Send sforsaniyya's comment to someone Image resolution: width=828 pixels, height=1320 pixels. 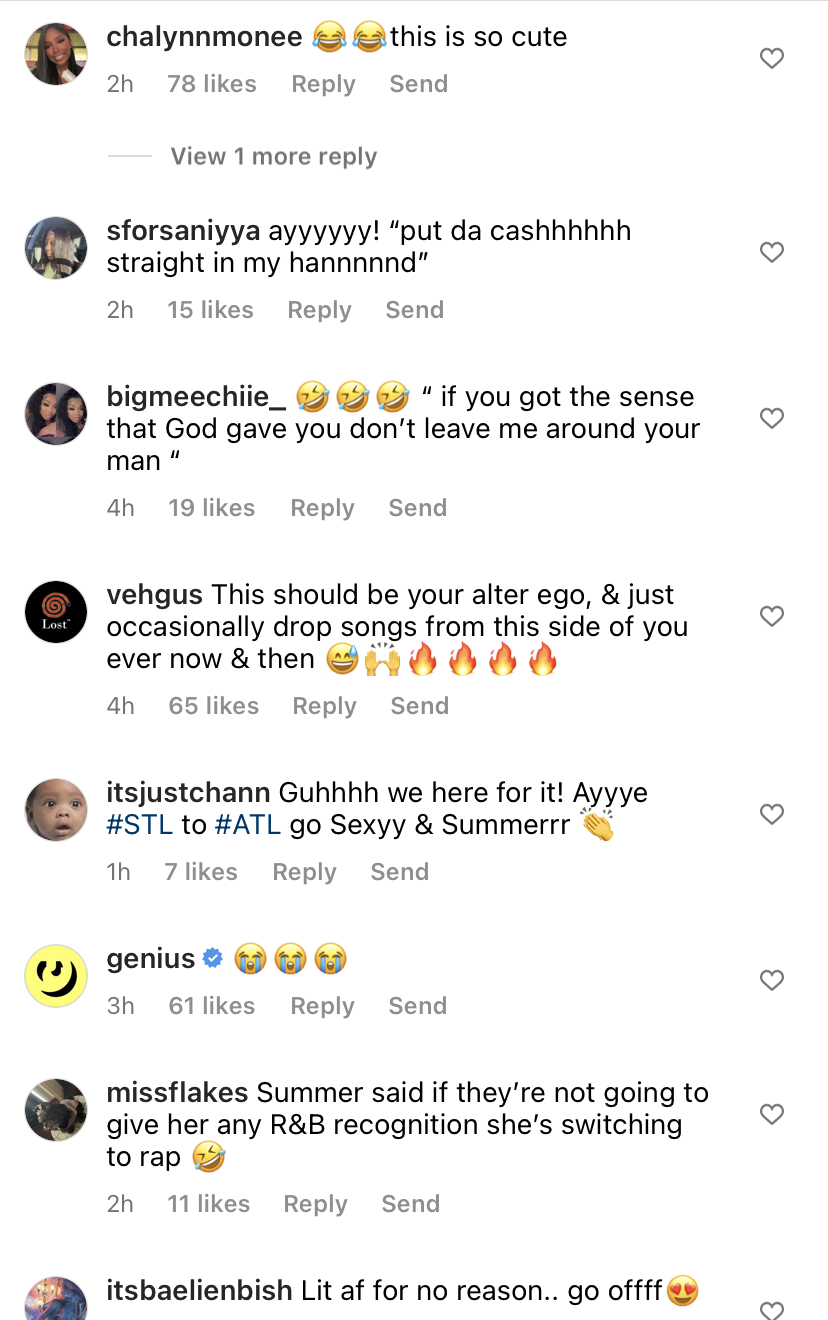[x=414, y=310]
